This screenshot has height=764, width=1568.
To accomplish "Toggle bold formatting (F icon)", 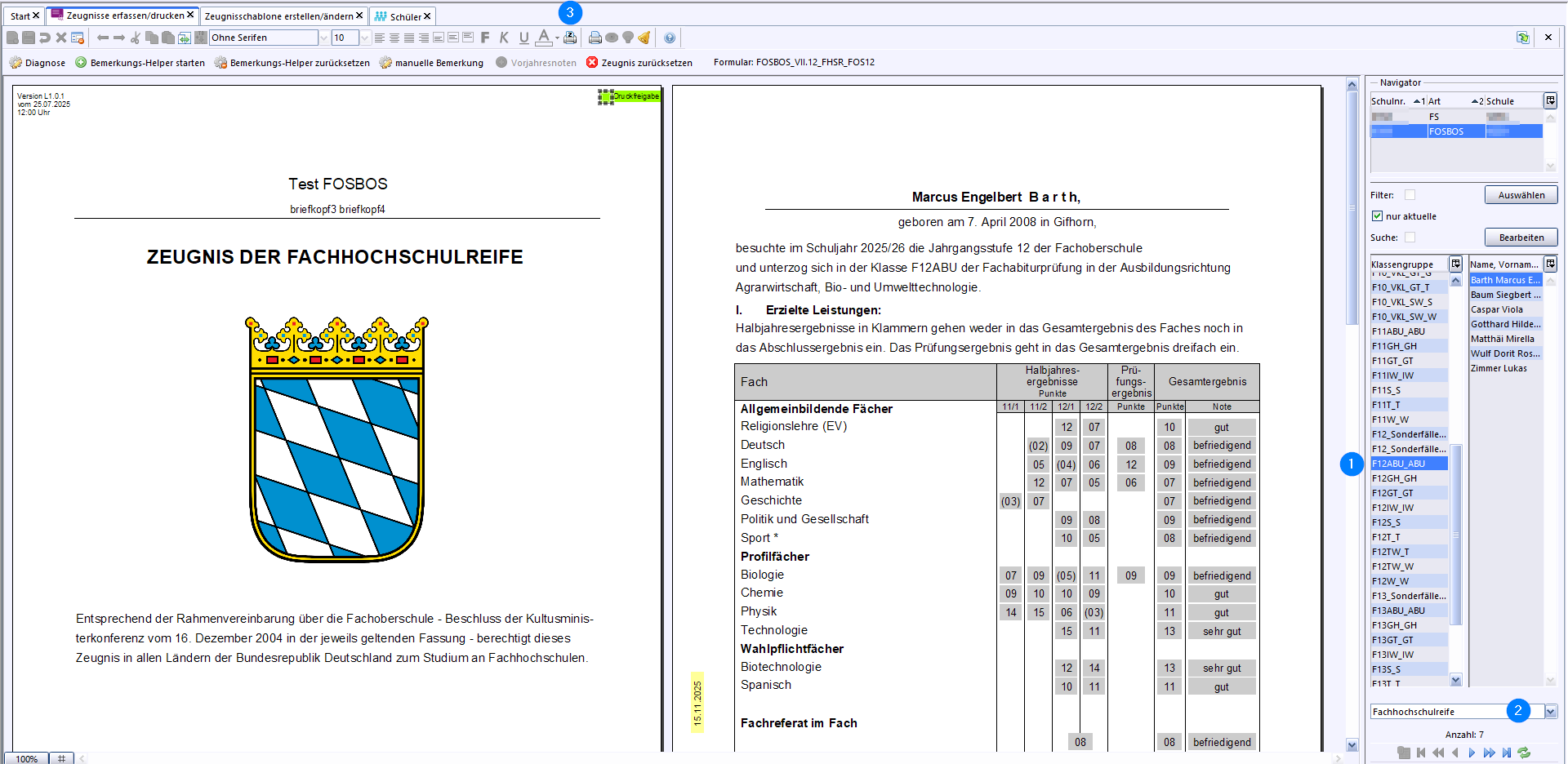I will (485, 38).
